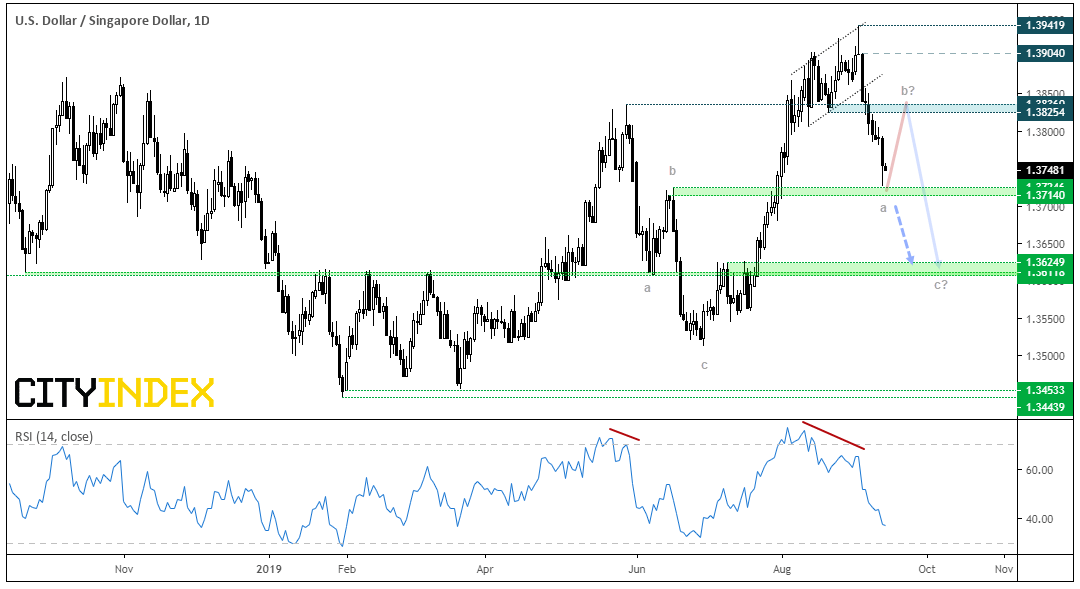Click the dashed blue downward arrow

(x=904, y=236)
